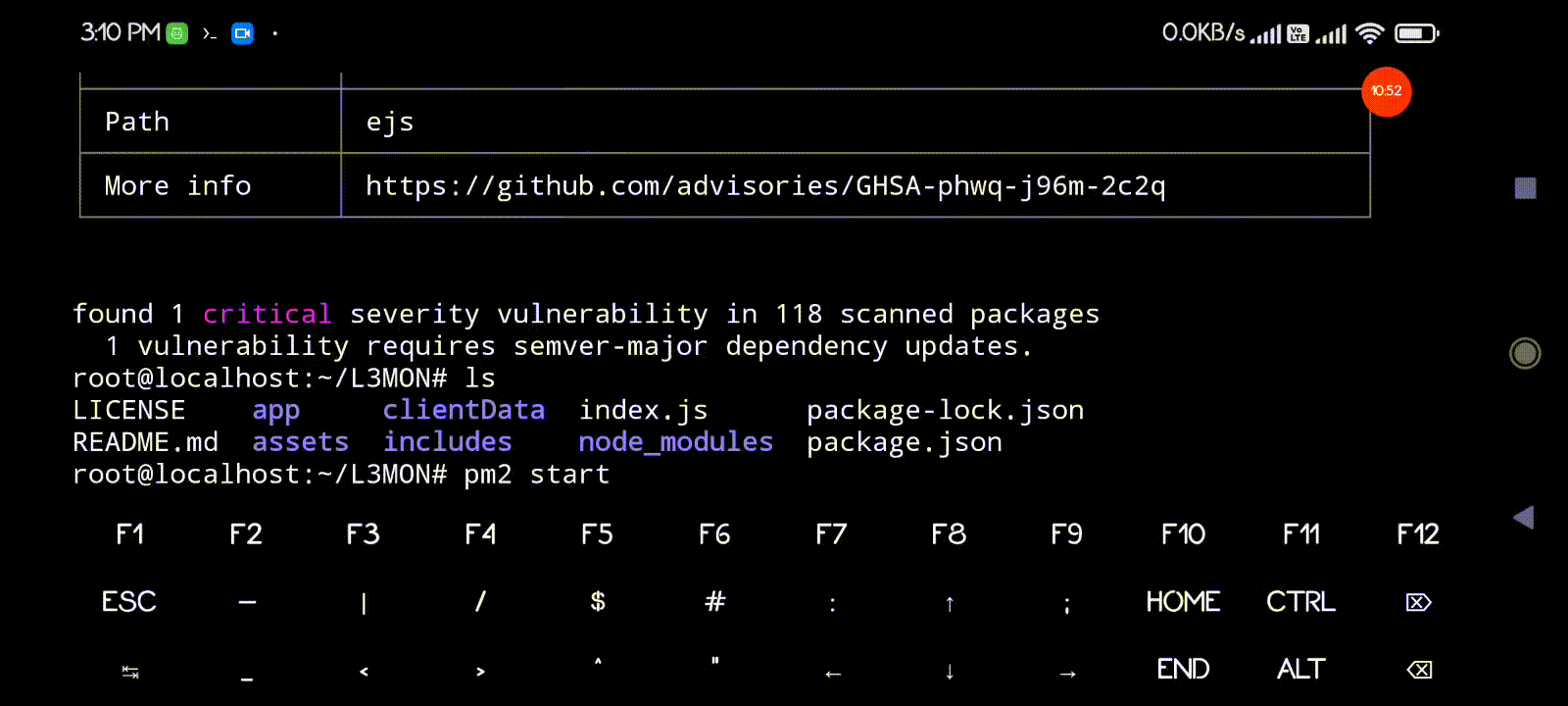Tap the left arrow key

pyautogui.click(x=833, y=674)
